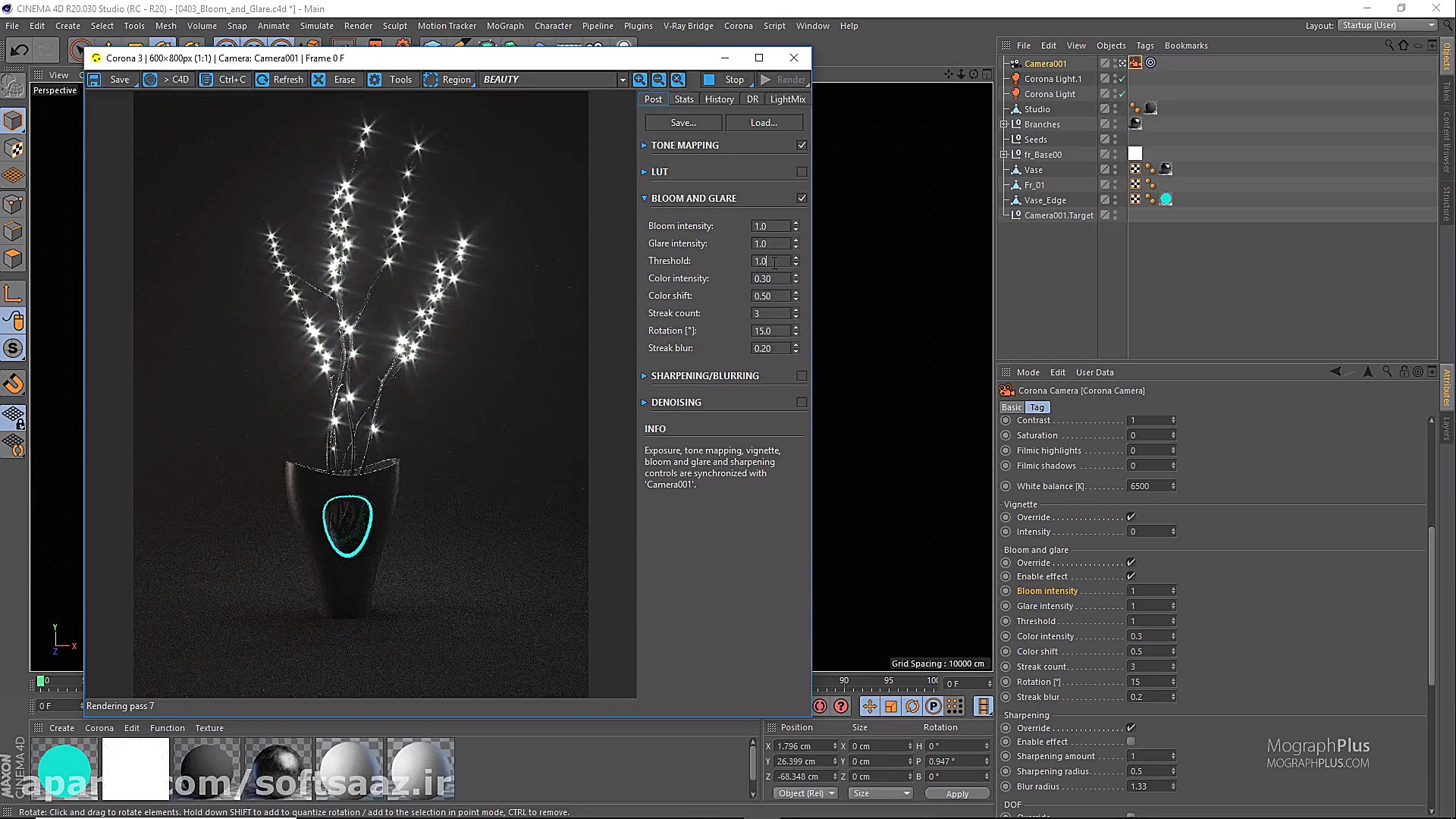Click the undo arrow in main toolbar
Image resolution: width=1456 pixels, height=819 pixels.
pos(20,51)
